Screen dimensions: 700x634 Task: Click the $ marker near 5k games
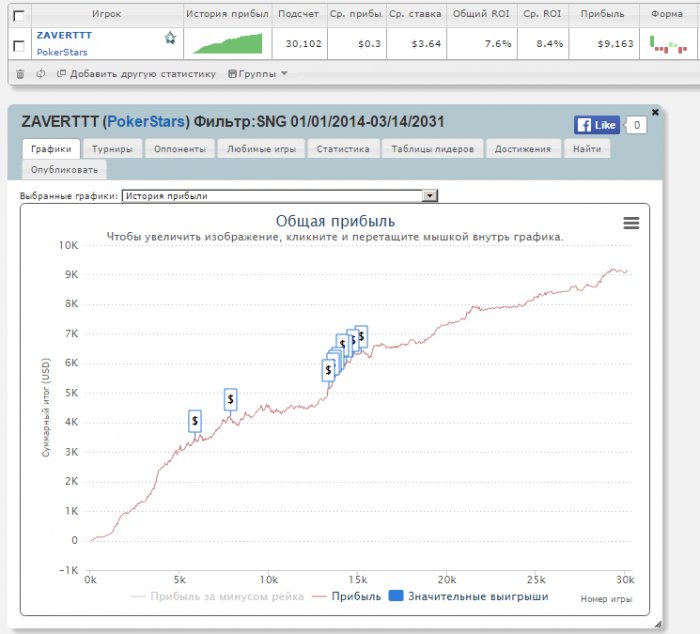(x=195, y=421)
